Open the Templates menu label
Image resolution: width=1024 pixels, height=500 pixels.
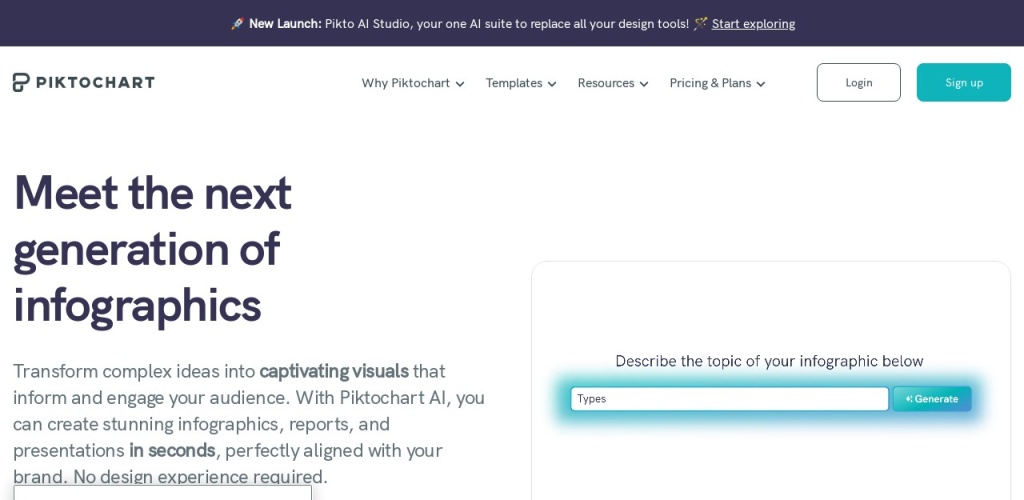pyautogui.click(x=514, y=83)
